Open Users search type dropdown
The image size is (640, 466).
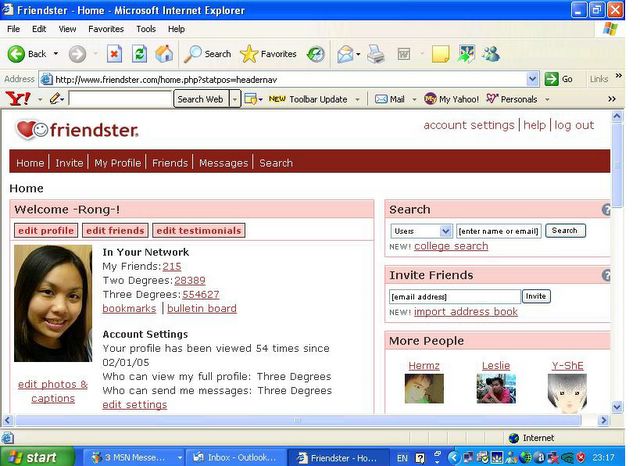tap(421, 231)
